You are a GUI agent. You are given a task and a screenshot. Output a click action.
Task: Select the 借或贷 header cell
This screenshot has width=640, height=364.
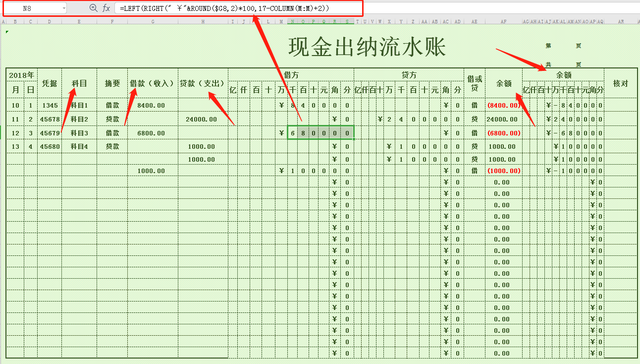[x=474, y=83]
